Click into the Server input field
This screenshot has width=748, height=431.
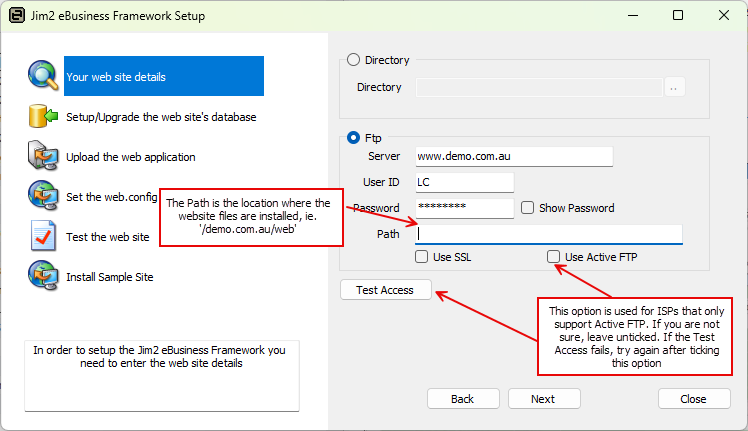click(513, 157)
